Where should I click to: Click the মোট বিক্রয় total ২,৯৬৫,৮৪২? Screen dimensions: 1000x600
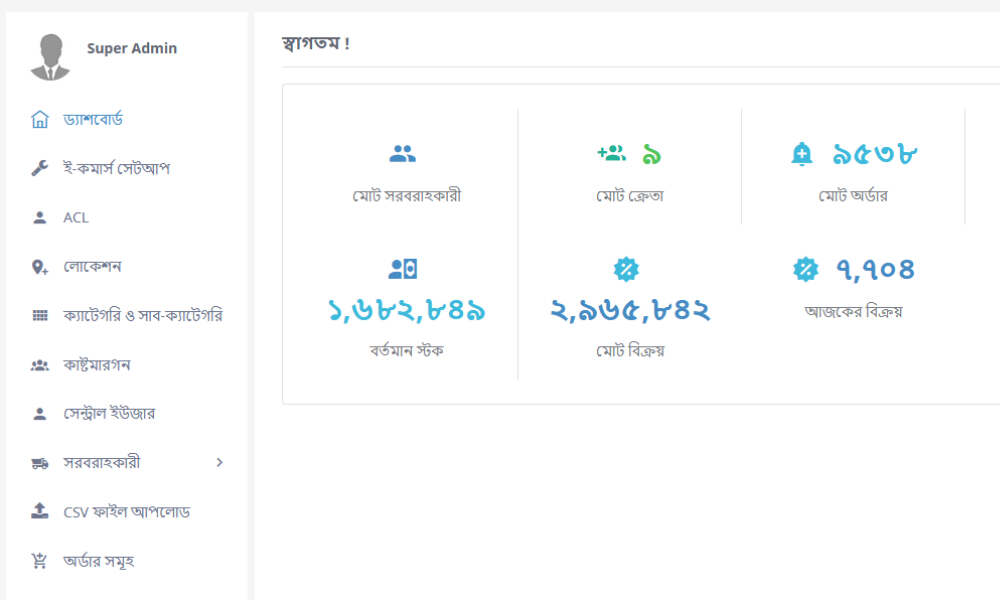point(629,310)
